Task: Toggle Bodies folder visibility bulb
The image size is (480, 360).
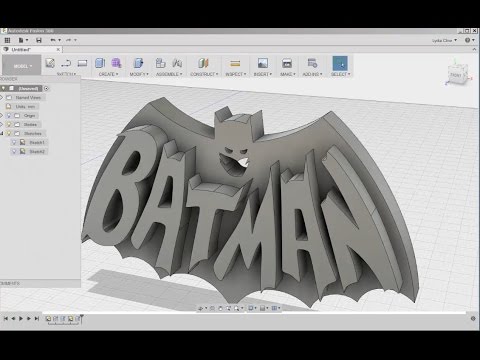Action: pos(9,124)
